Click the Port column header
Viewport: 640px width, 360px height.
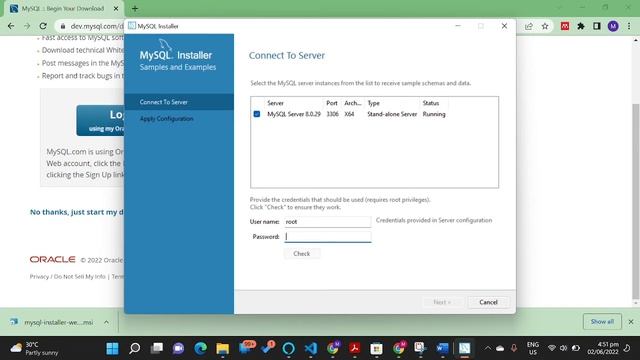tap(332, 103)
